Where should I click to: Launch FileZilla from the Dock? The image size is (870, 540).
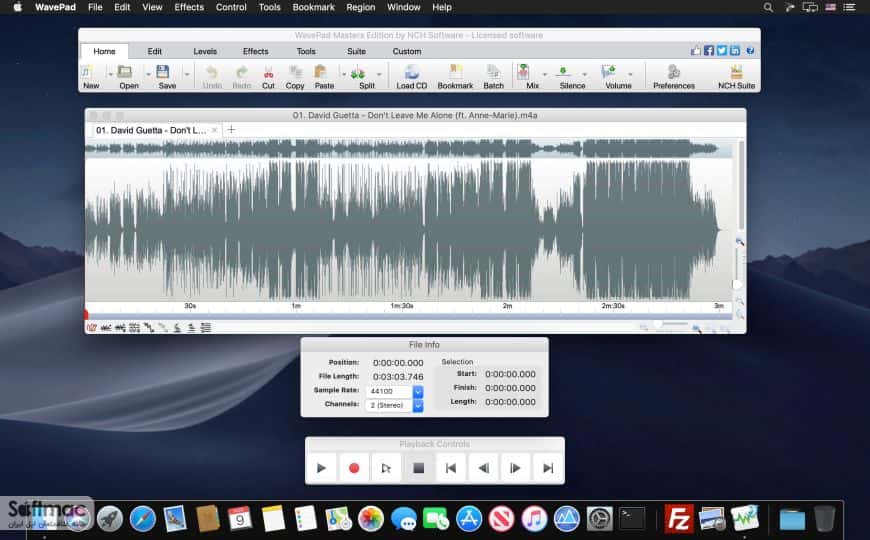679,519
